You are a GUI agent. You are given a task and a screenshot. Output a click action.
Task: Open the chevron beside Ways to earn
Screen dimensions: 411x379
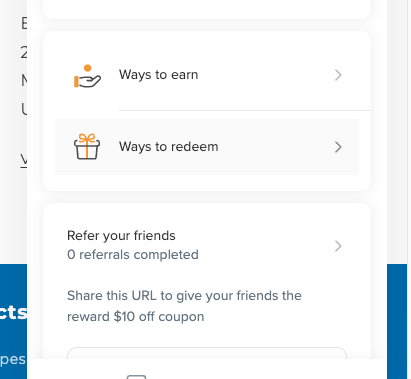(338, 75)
